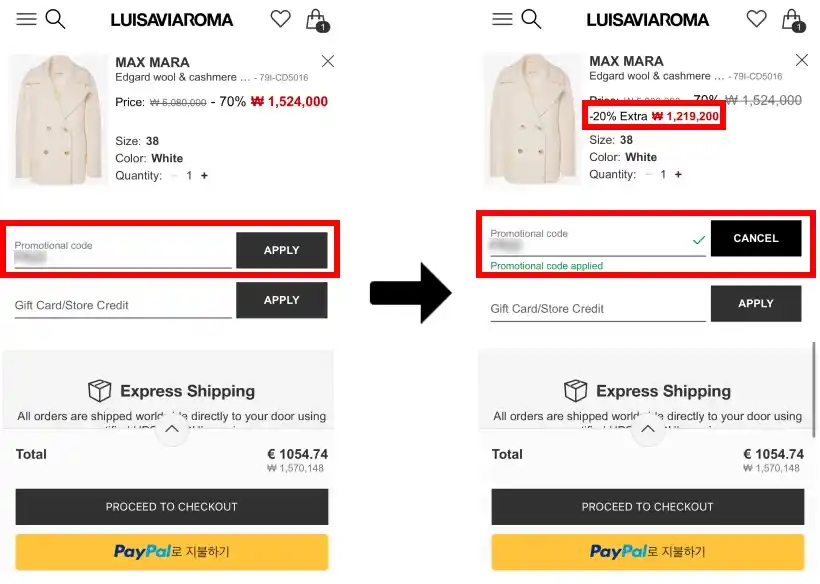Cancel the applied promotional code
820x584 pixels.
pos(755,239)
